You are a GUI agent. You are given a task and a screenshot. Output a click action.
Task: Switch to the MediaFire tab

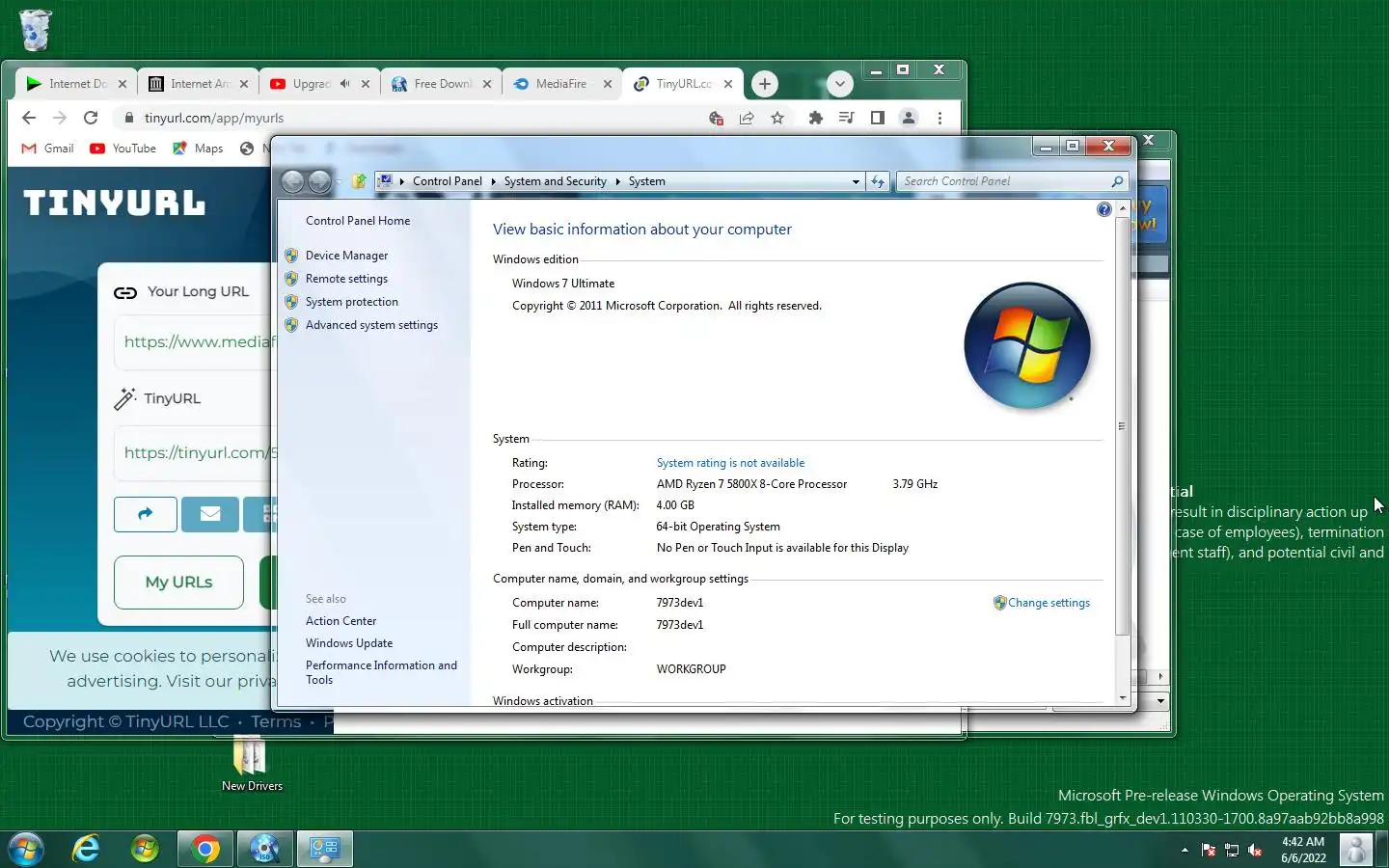562,84
